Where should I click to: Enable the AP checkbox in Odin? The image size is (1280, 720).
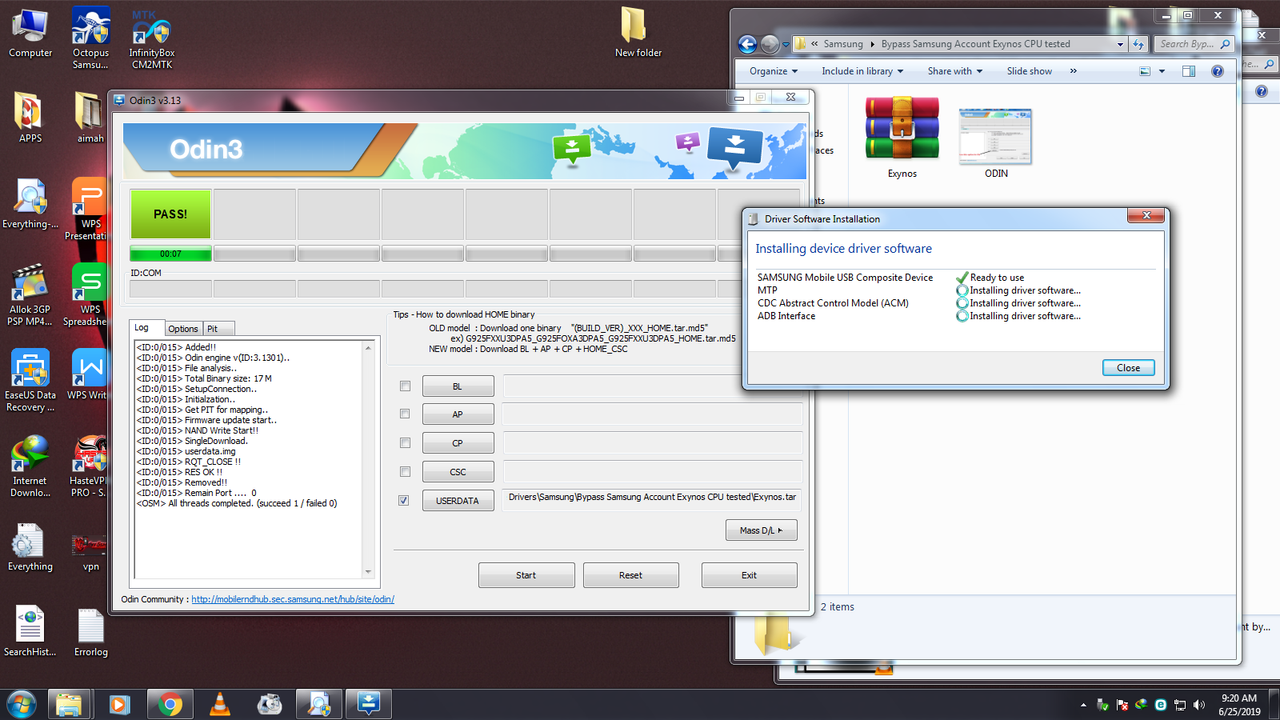tap(405, 413)
